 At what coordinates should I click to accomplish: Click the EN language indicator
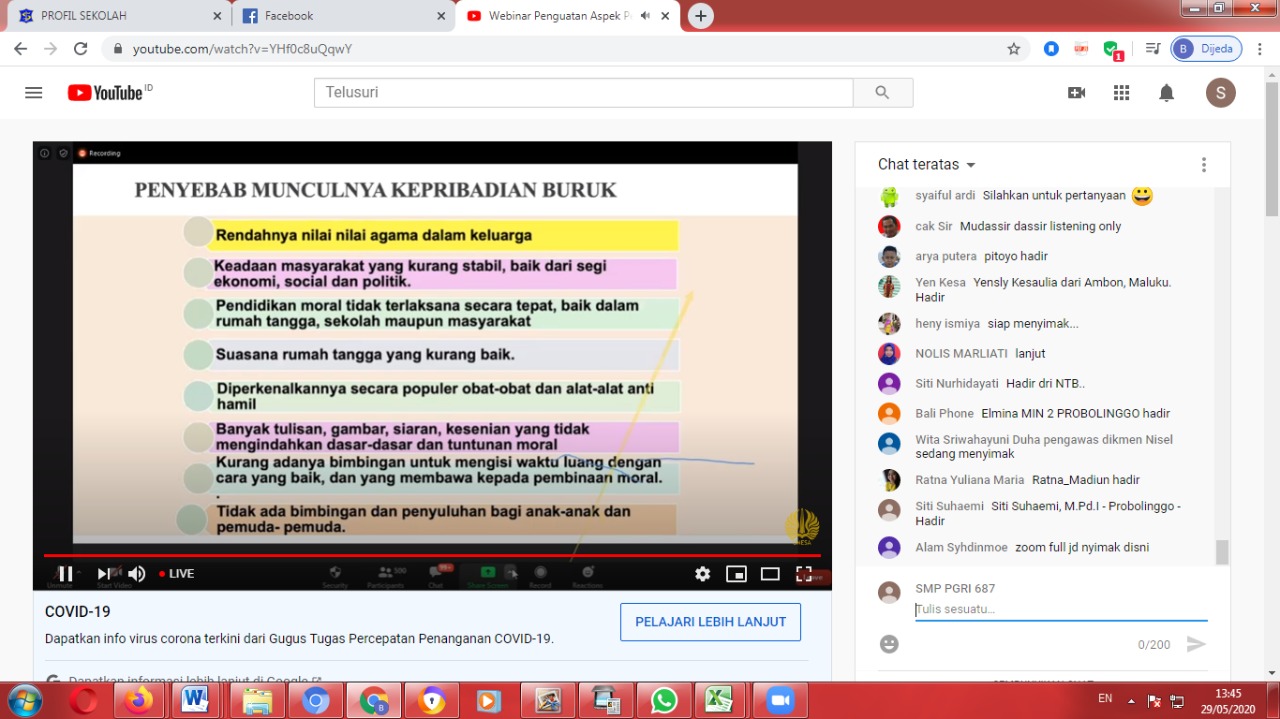coord(1105,698)
